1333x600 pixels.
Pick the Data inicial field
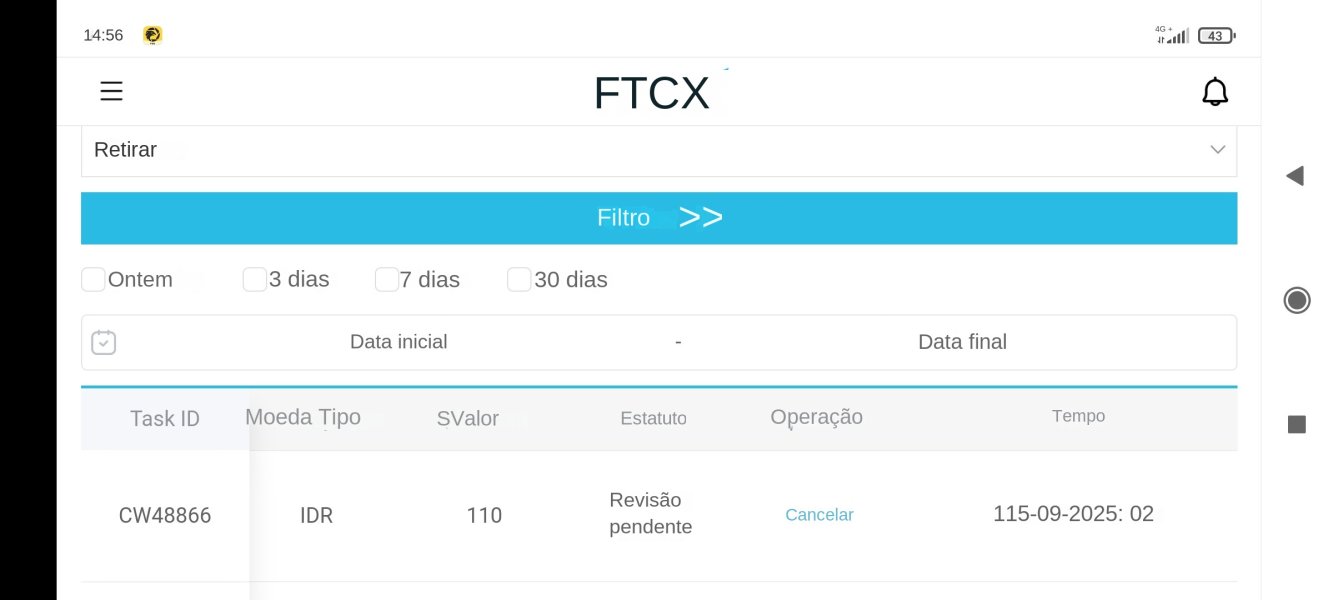[398, 342]
